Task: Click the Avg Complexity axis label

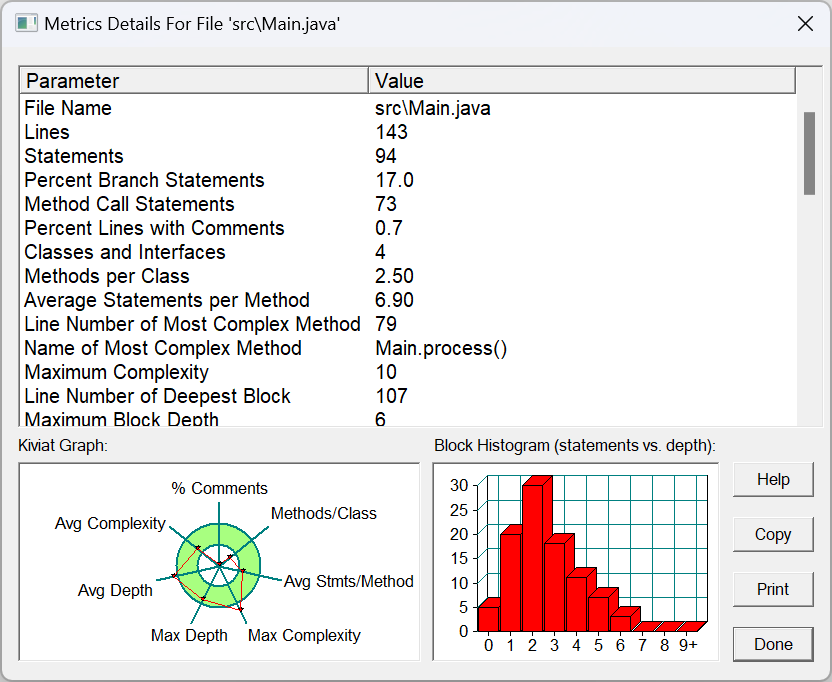Action: point(110,523)
